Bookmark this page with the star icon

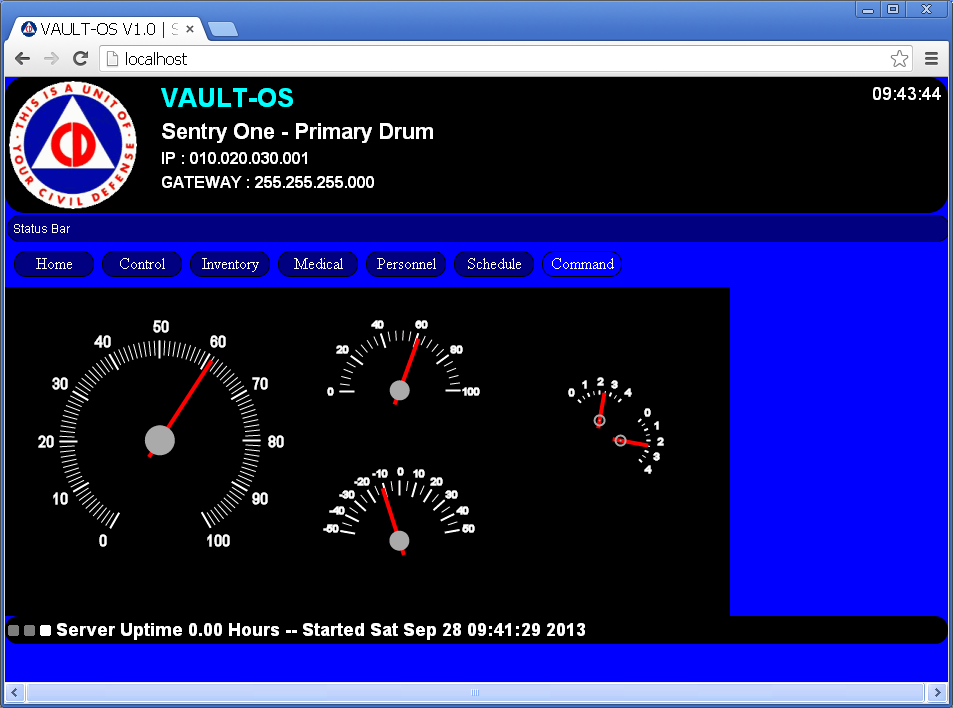899,59
